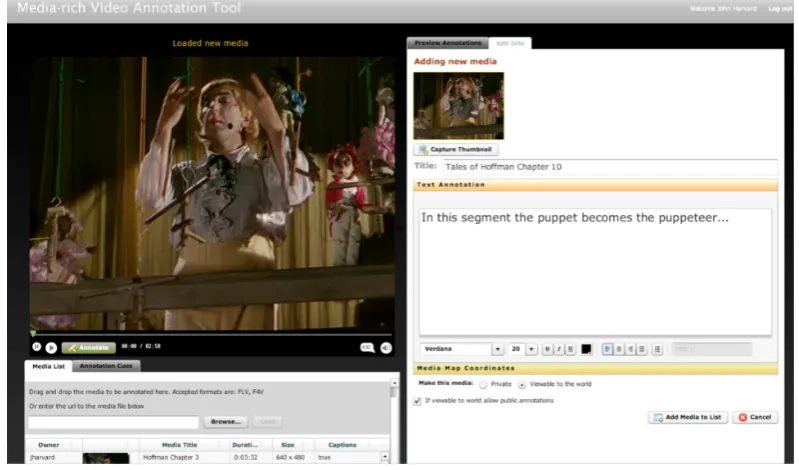
Task: Click the green Annotate button
Action: pyautogui.click(x=89, y=348)
